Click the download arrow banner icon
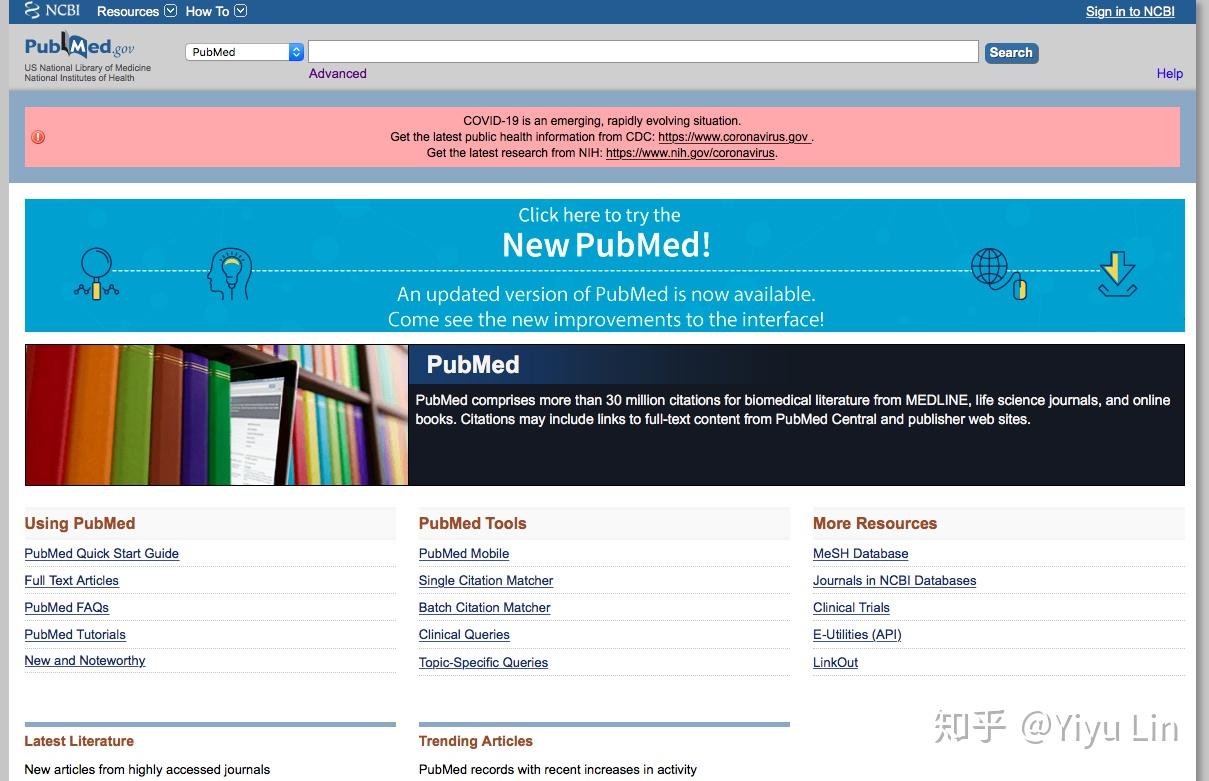Viewport: 1209px width, 781px height. click(x=1117, y=274)
